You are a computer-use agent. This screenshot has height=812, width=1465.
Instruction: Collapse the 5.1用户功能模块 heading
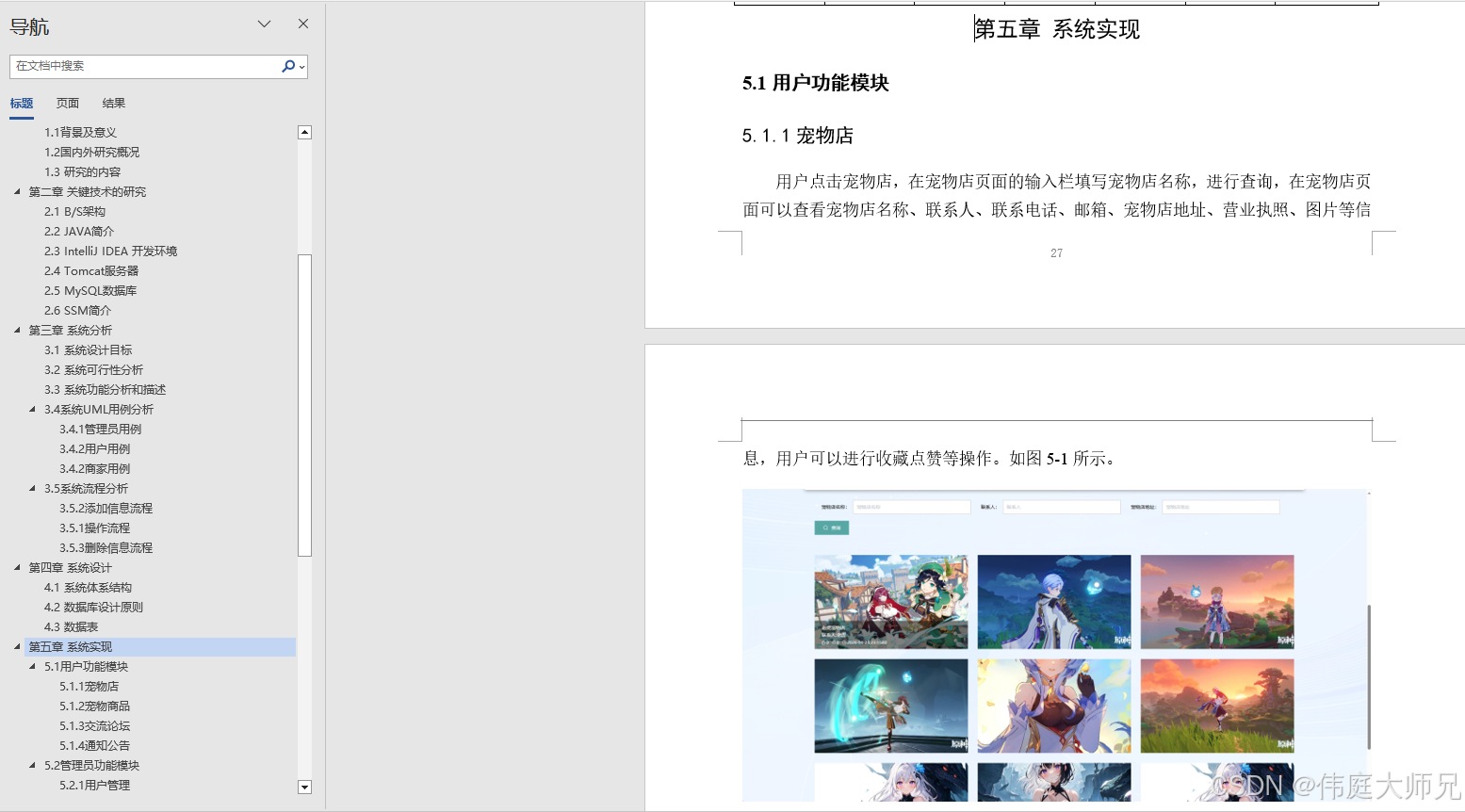[x=33, y=666]
